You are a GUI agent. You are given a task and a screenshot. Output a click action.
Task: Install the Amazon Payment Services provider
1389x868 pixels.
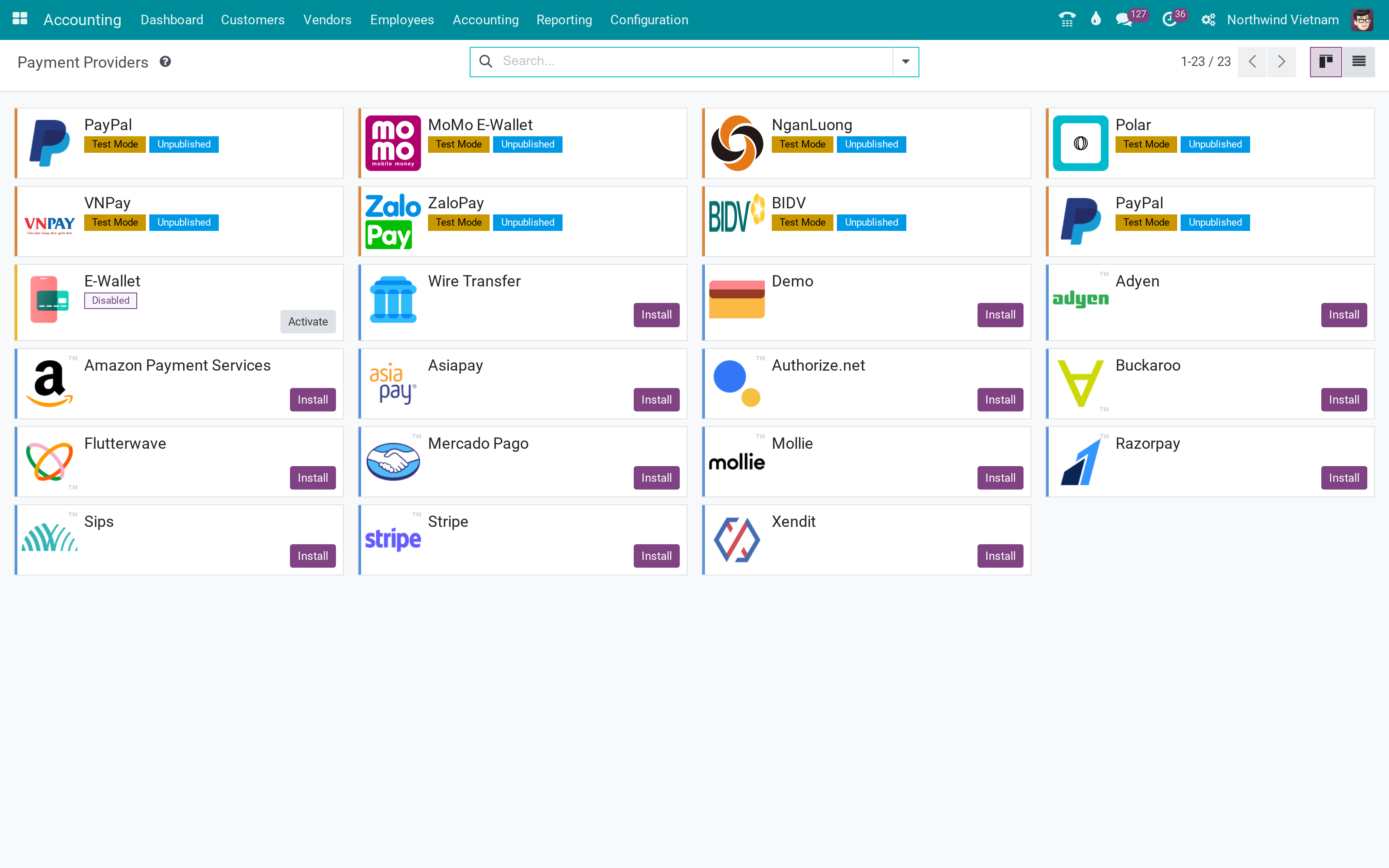point(313,400)
